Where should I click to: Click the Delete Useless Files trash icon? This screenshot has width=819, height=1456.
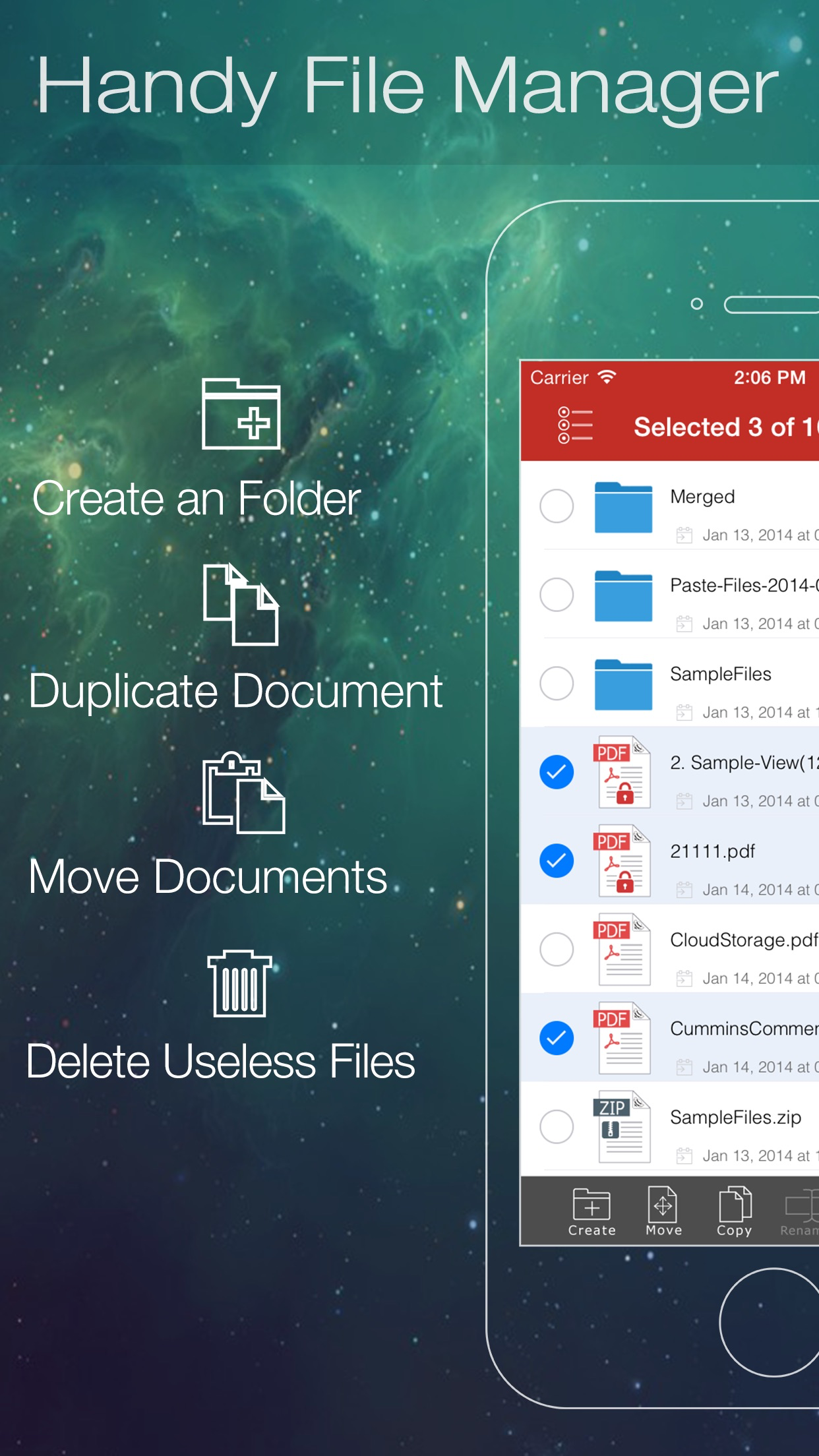pyautogui.click(x=240, y=983)
